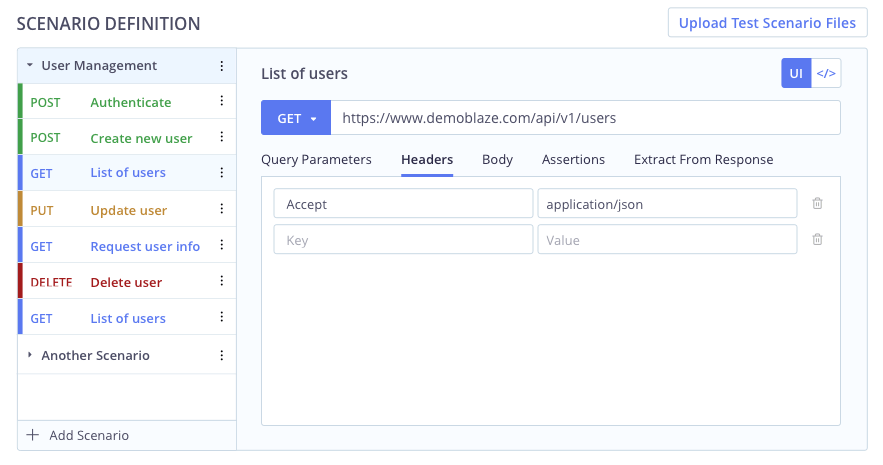Expand the Another Scenario group
The width and height of the screenshot is (883, 465).
(x=30, y=355)
